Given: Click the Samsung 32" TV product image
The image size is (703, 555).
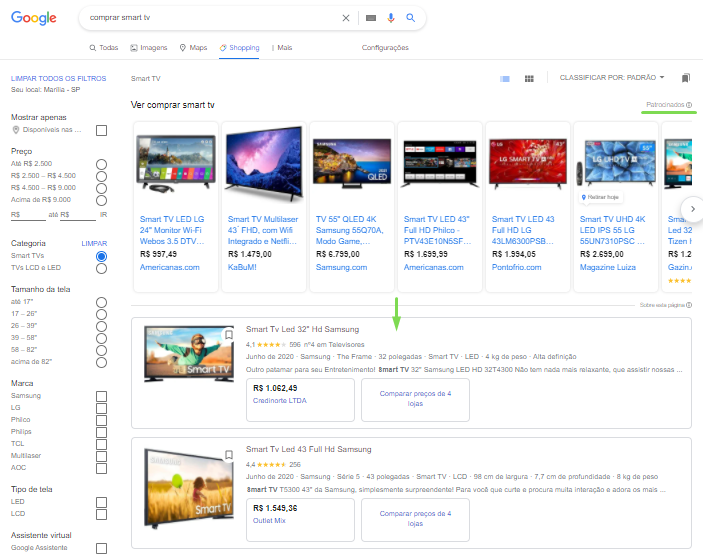Looking at the screenshot, I should click(x=189, y=354).
